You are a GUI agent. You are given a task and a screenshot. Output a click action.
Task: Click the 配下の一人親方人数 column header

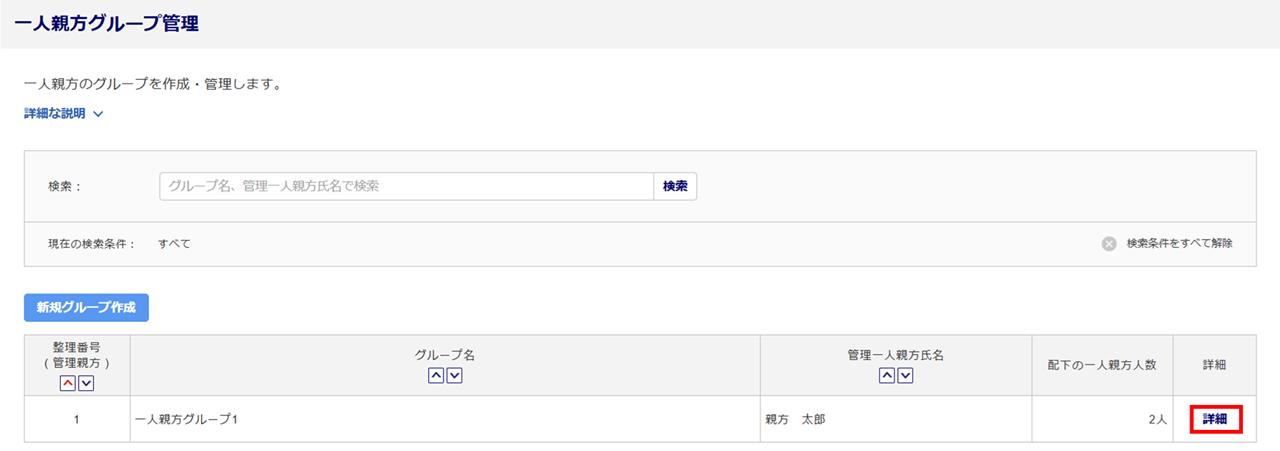(x=1103, y=365)
